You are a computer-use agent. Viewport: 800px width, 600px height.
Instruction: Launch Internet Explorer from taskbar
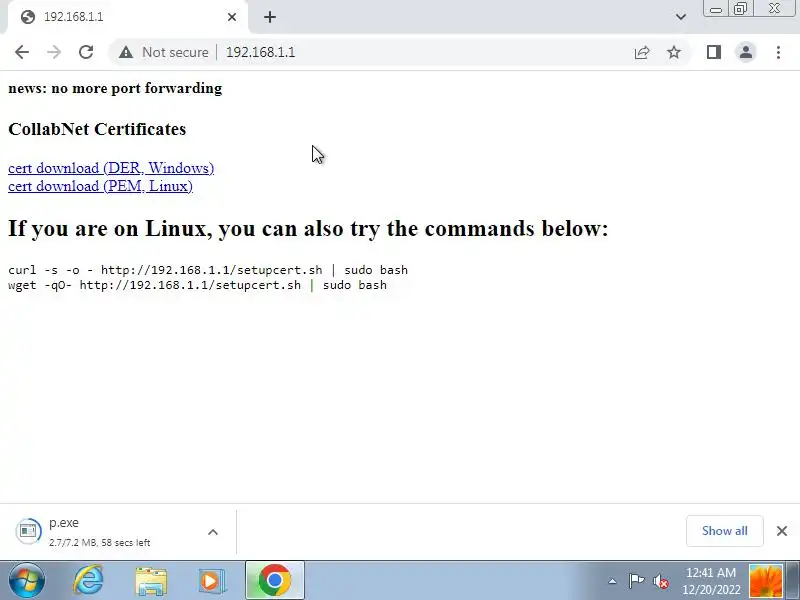[x=89, y=580]
